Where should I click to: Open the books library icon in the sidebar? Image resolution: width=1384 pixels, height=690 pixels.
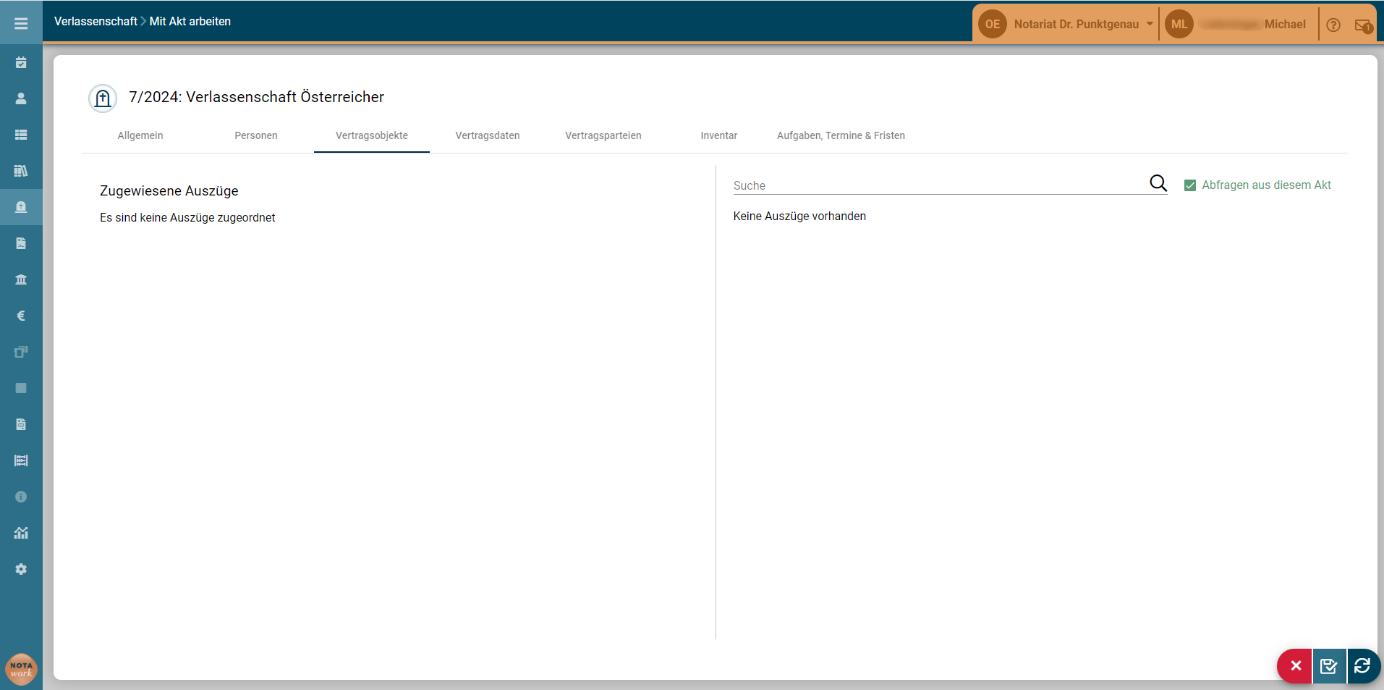[21, 171]
